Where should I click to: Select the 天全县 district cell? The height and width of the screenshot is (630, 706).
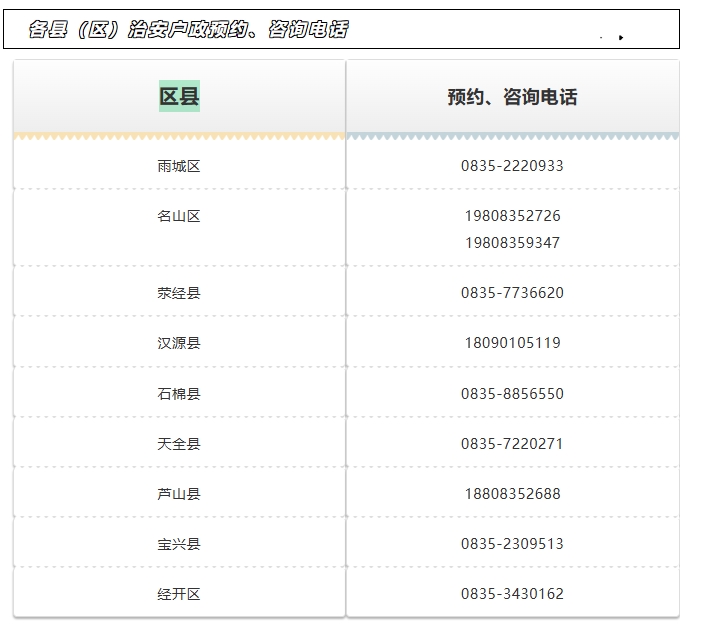point(179,444)
